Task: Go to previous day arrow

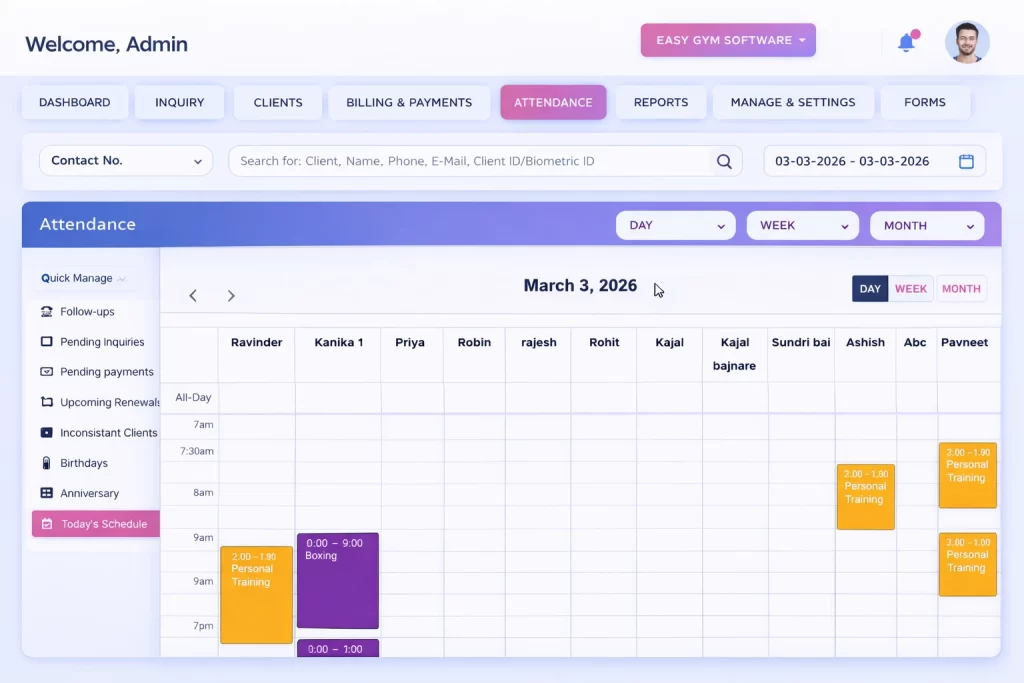Action: (x=193, y=296)
